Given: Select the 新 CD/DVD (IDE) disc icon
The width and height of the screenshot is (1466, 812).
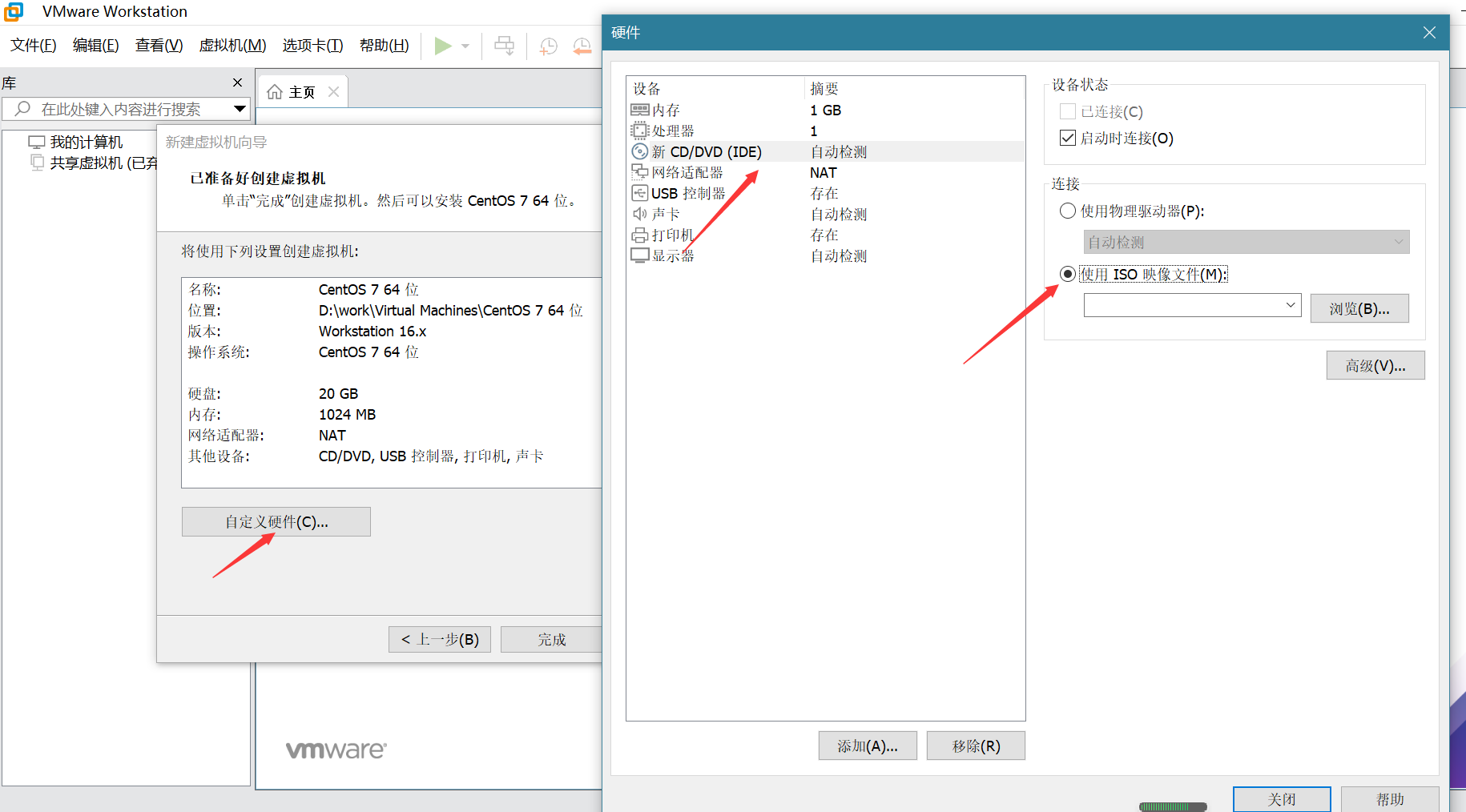Looking at the screenshot, I should (640, 151).
